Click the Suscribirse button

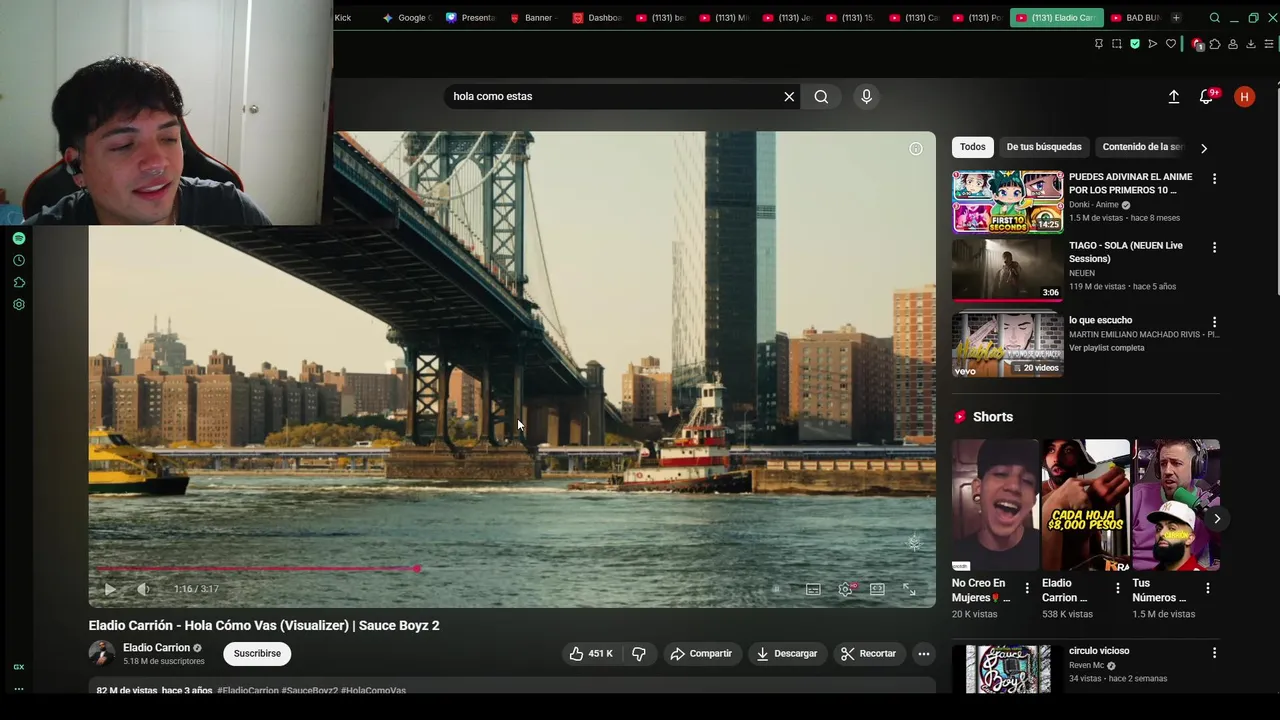click(x=257, y=653)
